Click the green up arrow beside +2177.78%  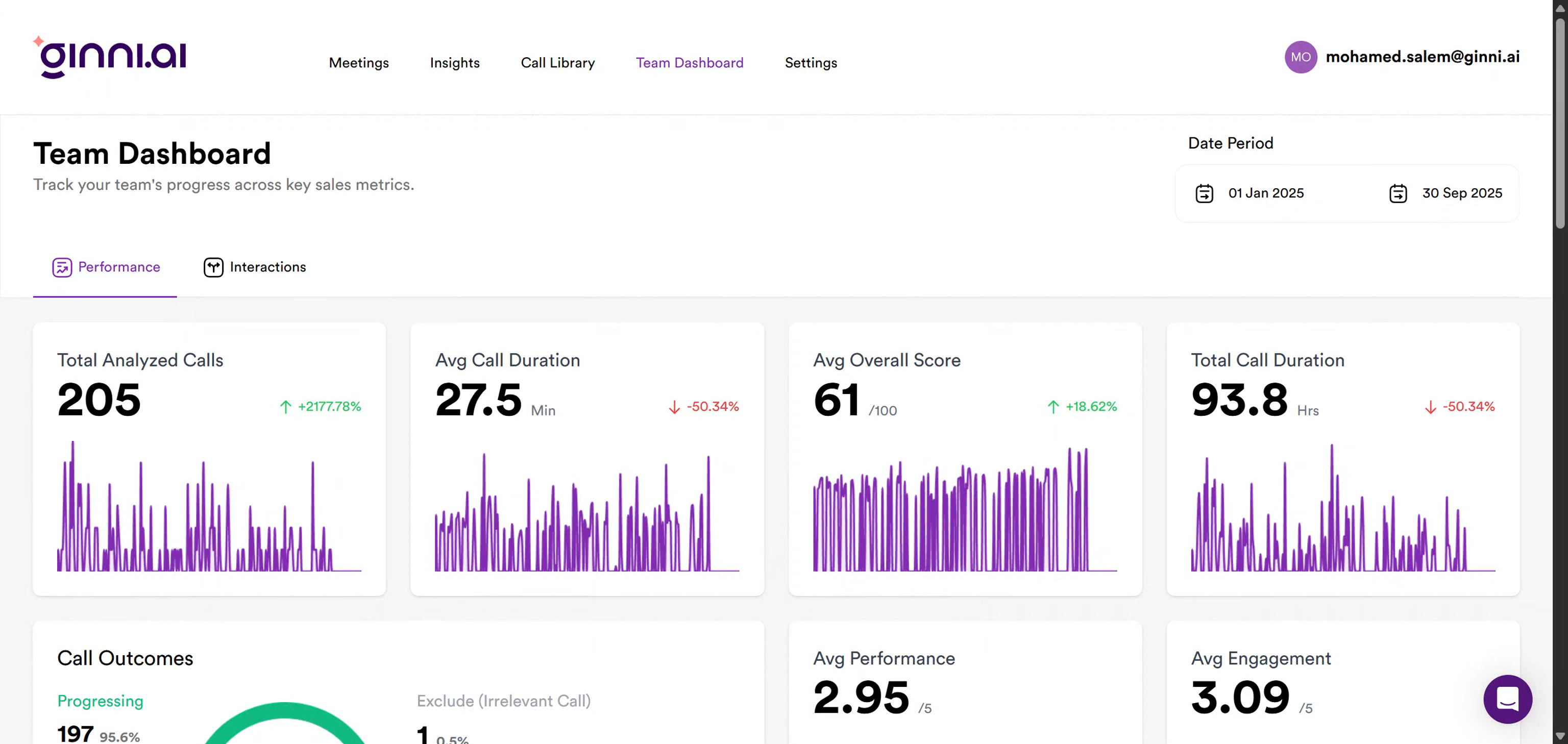click(x=285, y=406)
